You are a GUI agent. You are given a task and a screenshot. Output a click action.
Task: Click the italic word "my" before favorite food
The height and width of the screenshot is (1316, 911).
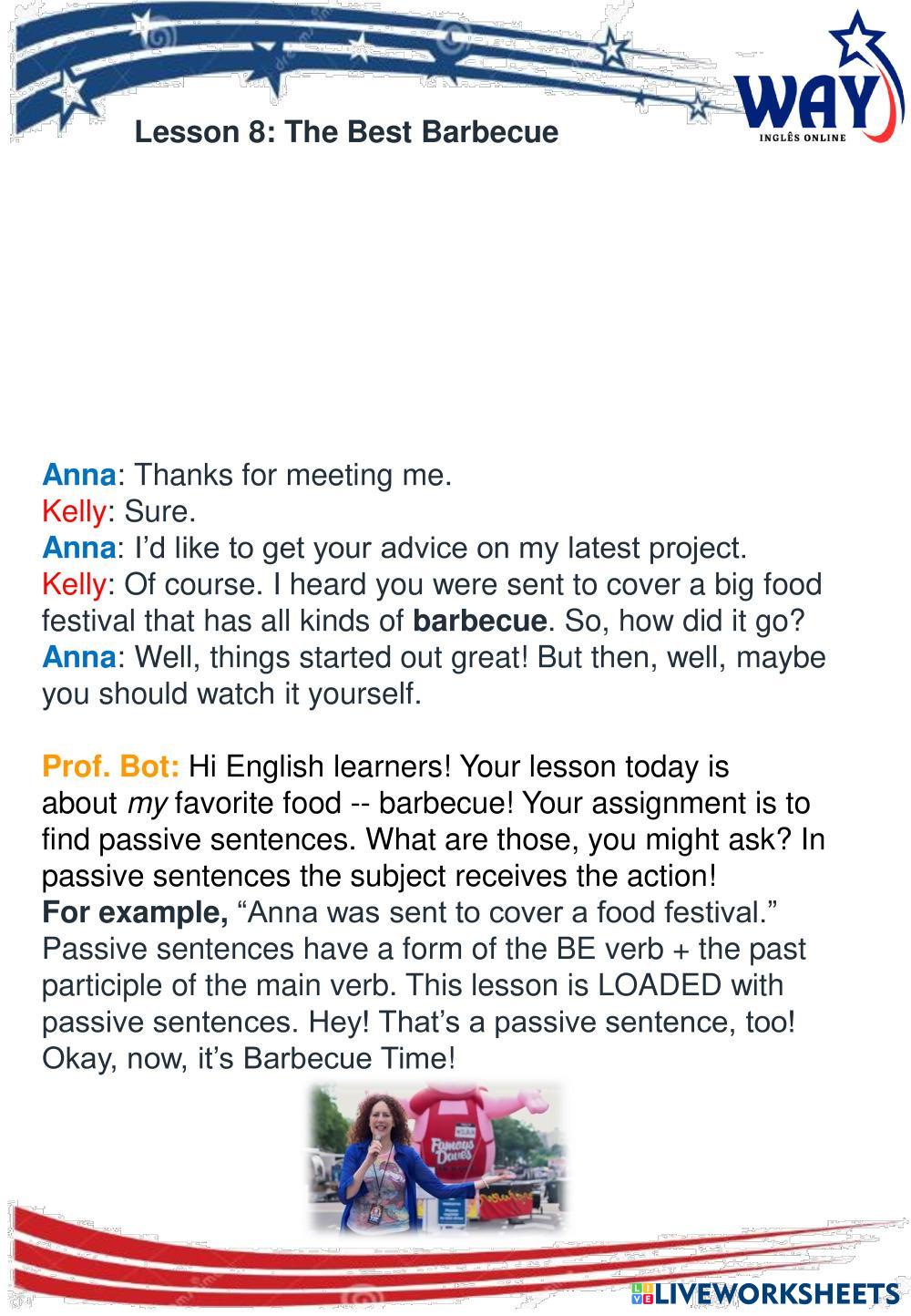tap(143, 804)
